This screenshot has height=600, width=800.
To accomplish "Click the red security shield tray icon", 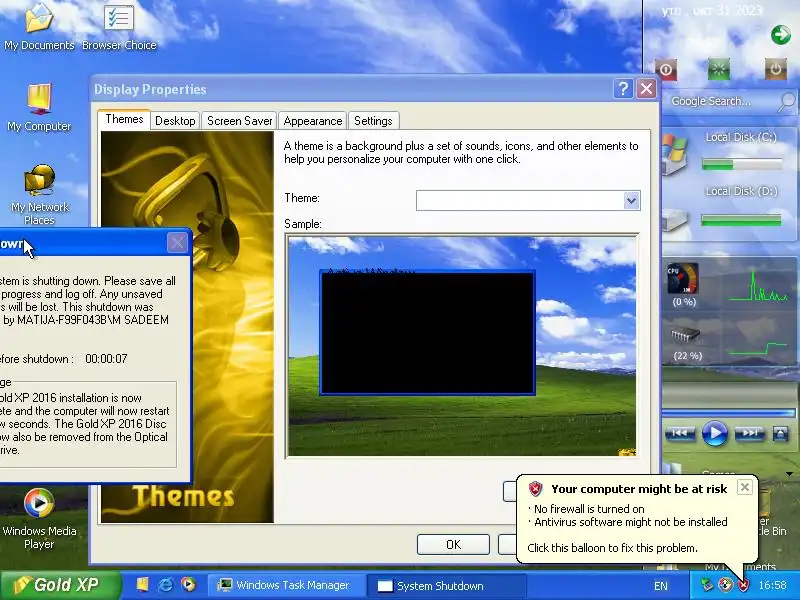I will pos(743,585).
